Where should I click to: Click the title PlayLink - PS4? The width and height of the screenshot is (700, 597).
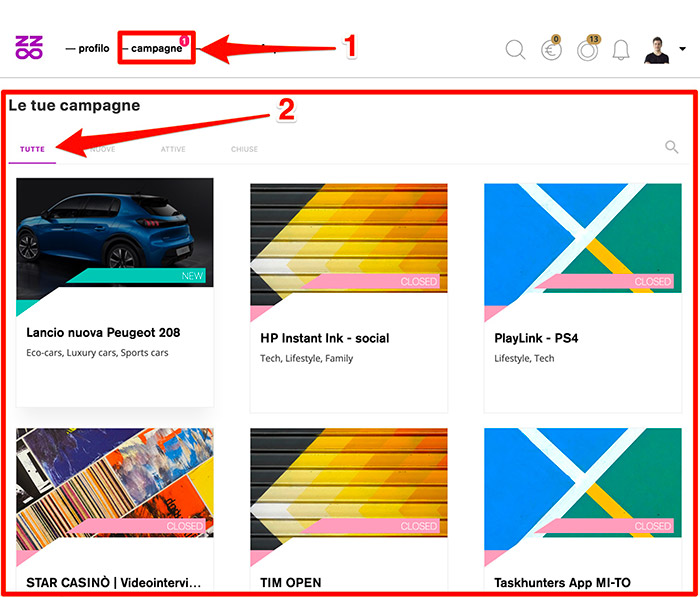click(536, 338)
